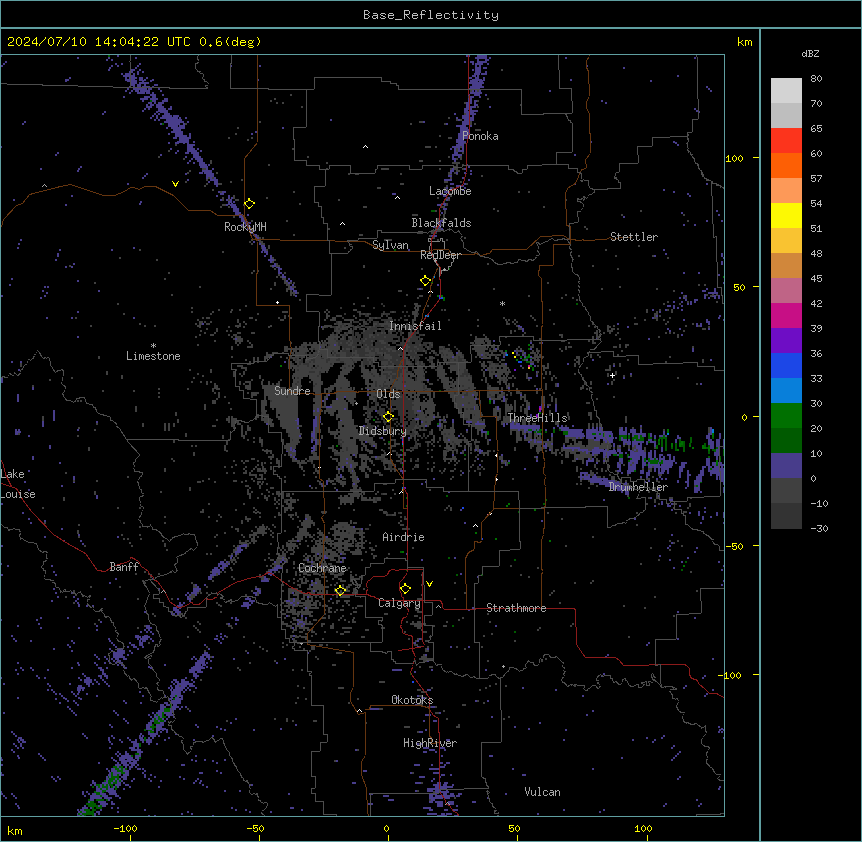Click the Calgary city label
The height and width of the screenshot is (842, 862).
point(399,603)
